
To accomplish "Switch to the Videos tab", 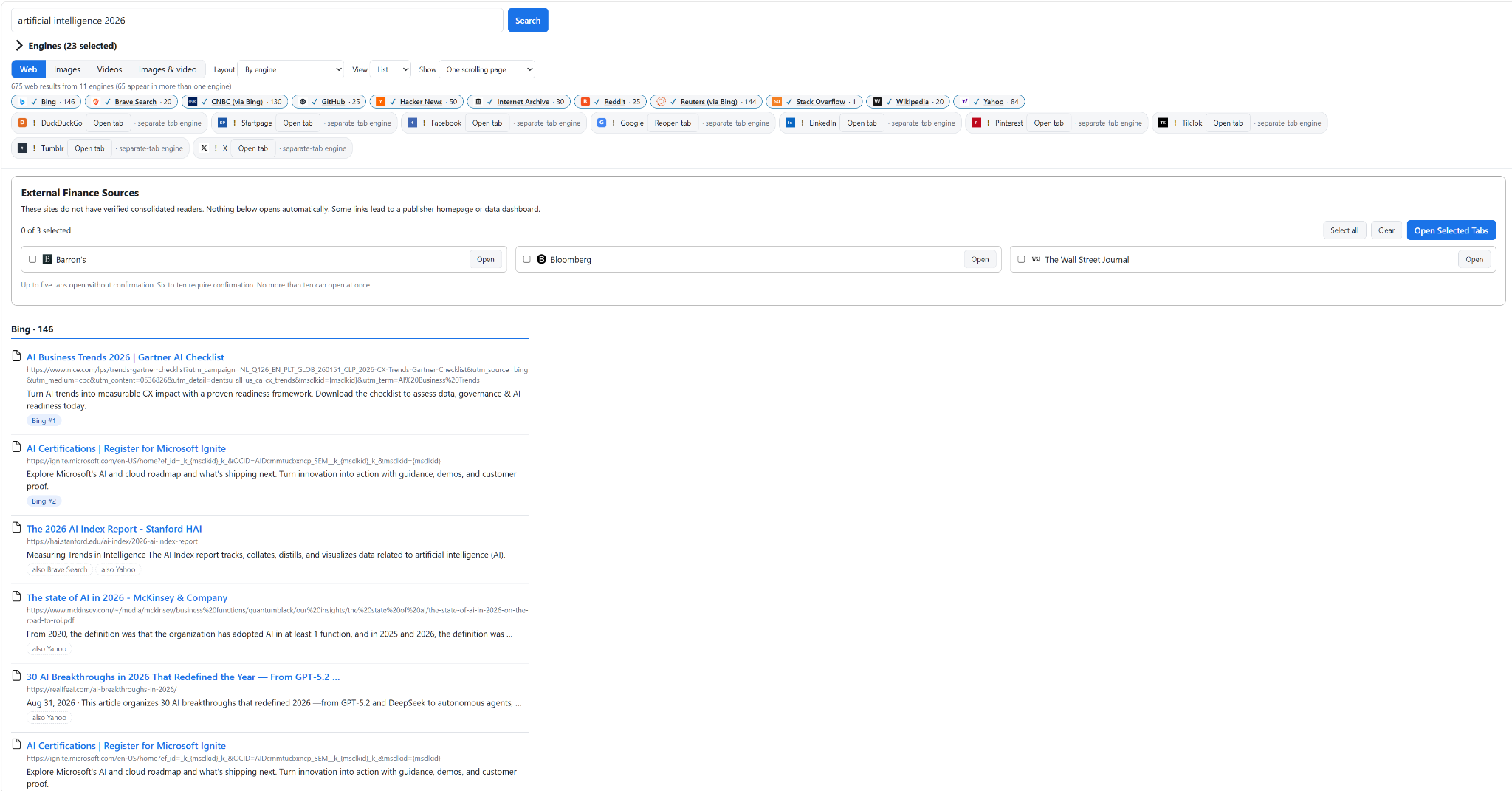I will pos(109,69).
